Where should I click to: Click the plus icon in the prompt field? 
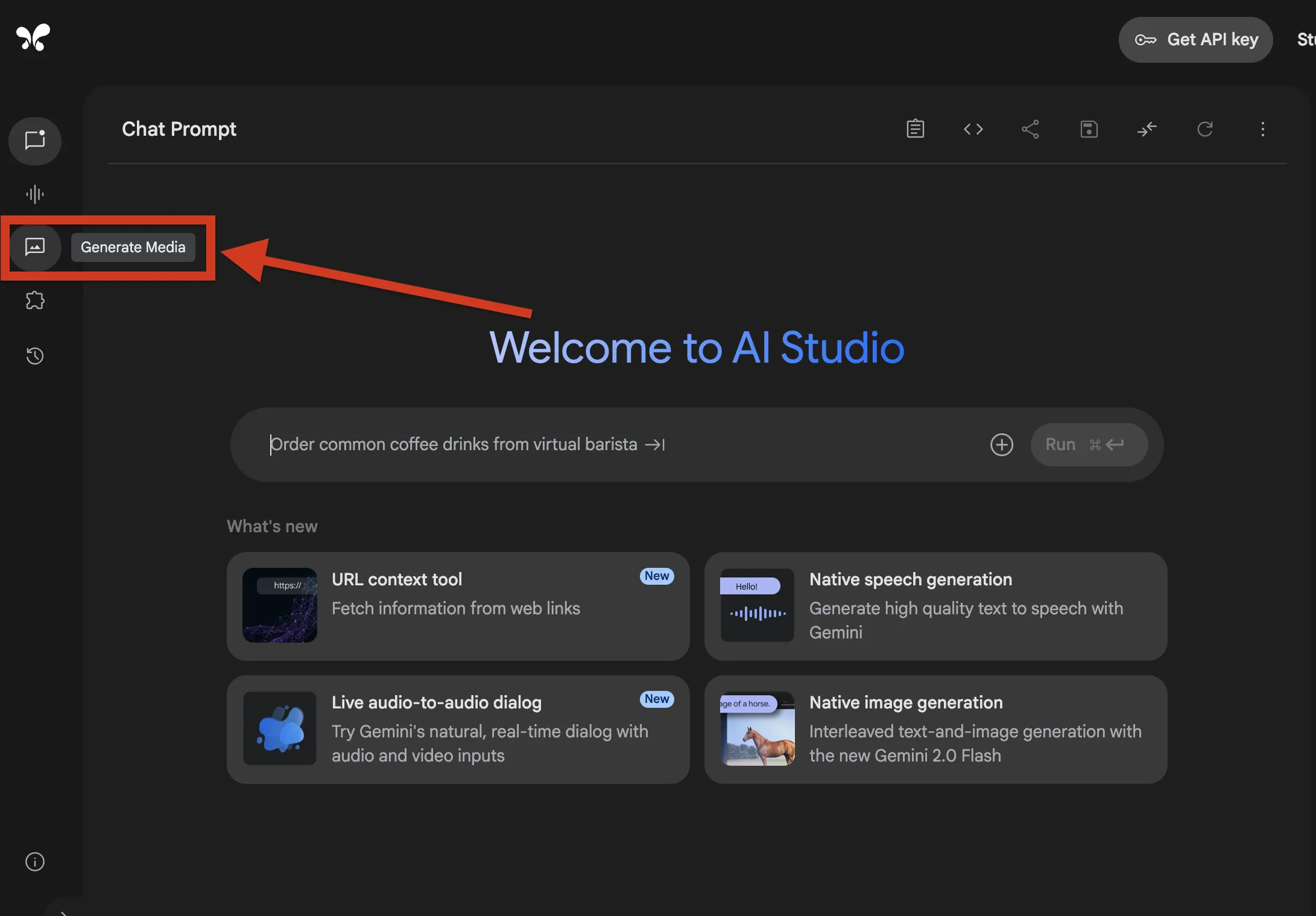[x=1001, y=444]
